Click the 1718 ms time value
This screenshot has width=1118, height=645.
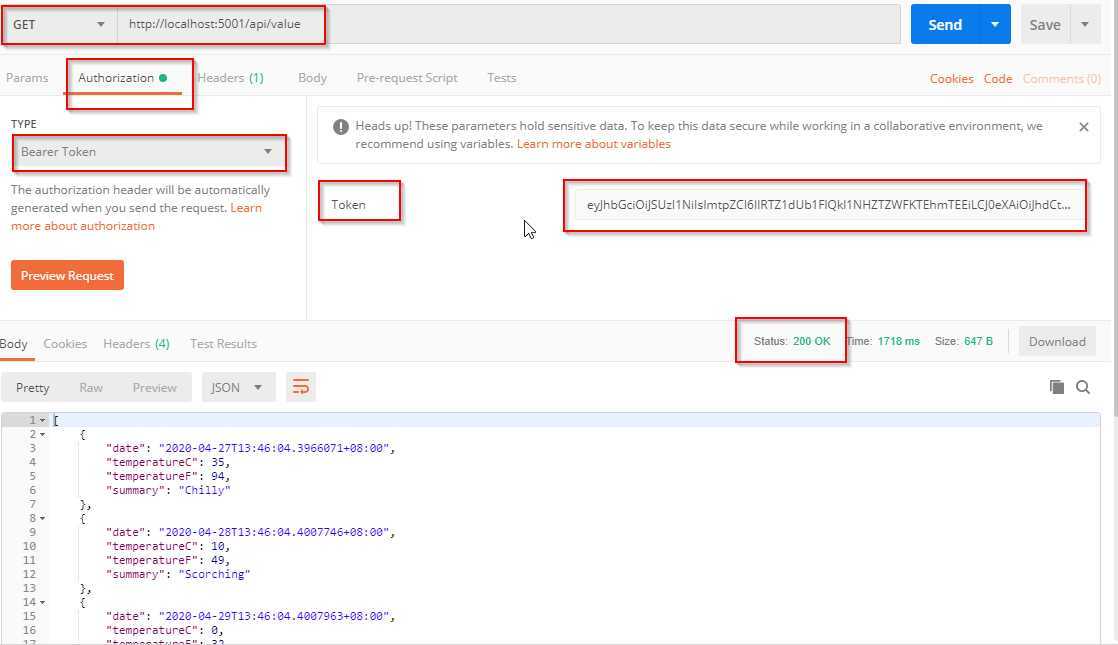(898, 341)
